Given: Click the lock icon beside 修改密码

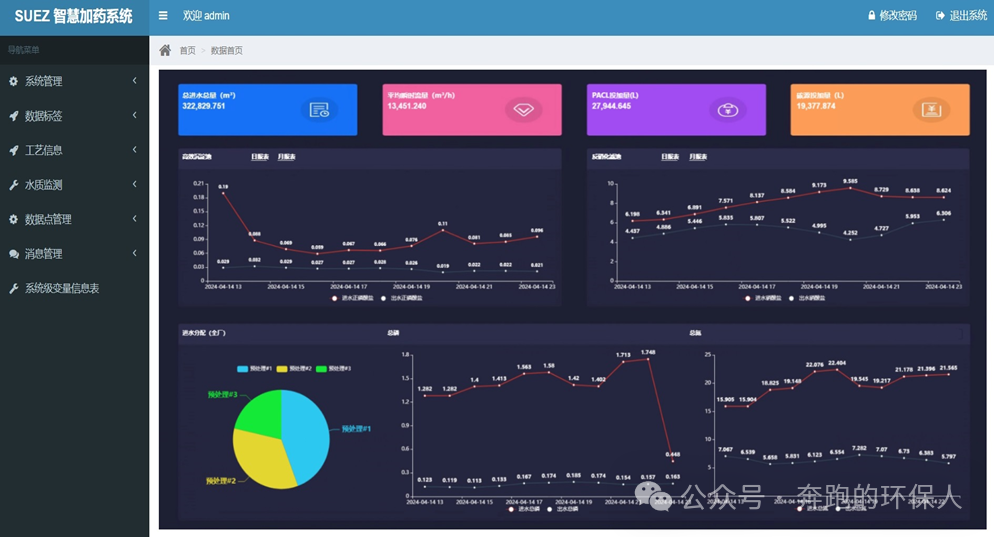Looking at the screenshot, I should (x=871, y=16).
